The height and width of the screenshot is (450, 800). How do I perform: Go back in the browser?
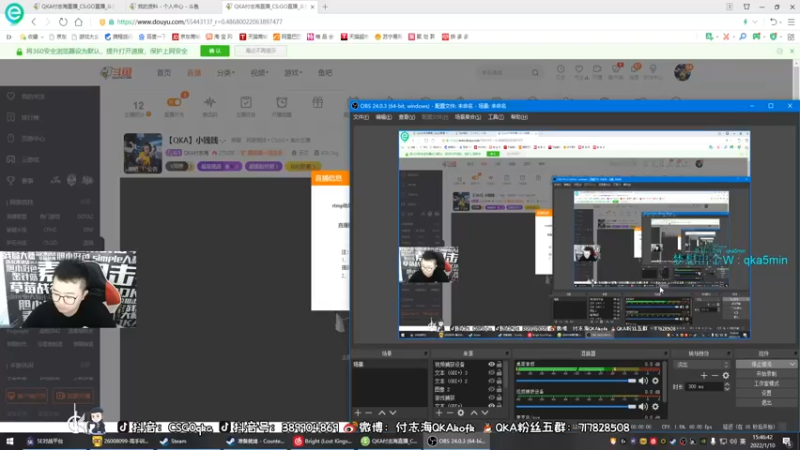(x=34, y=22)
